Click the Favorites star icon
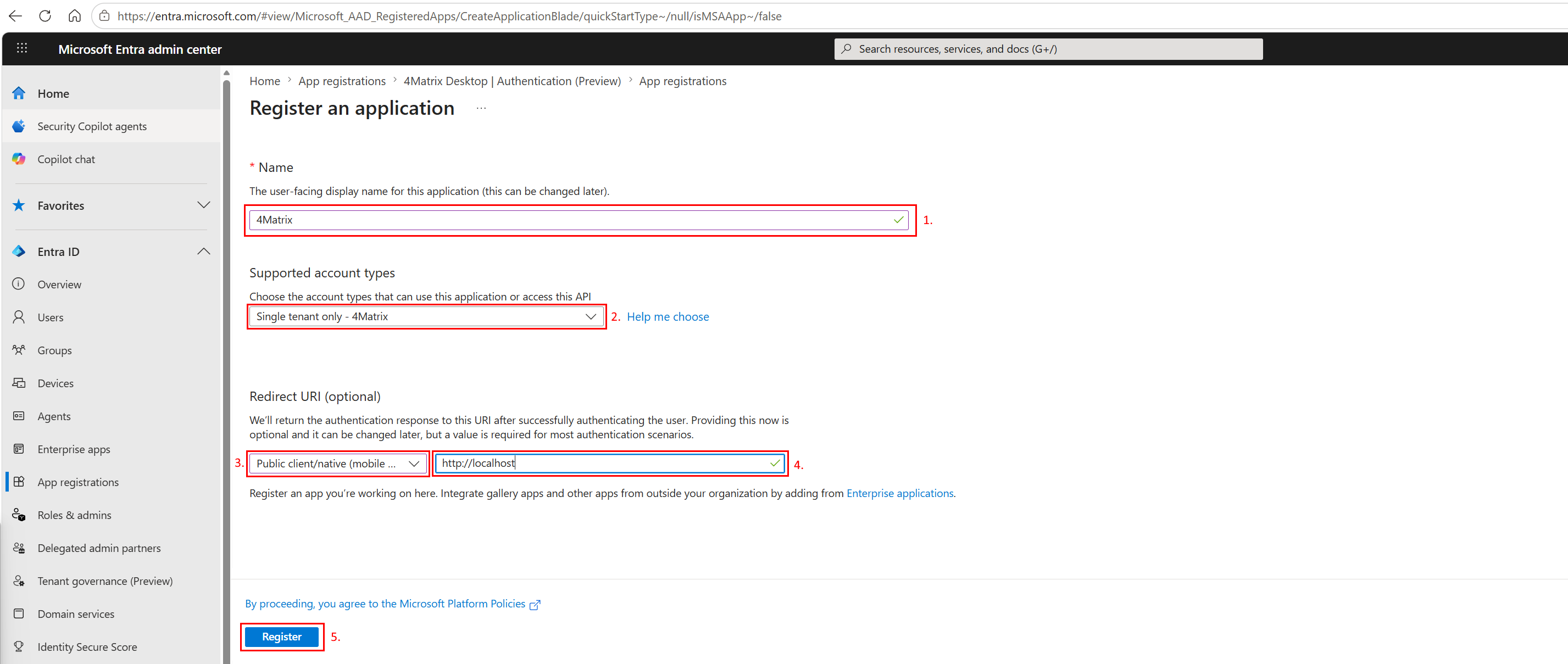This screenshot has width=1568, height=664. tap(19, 205)
